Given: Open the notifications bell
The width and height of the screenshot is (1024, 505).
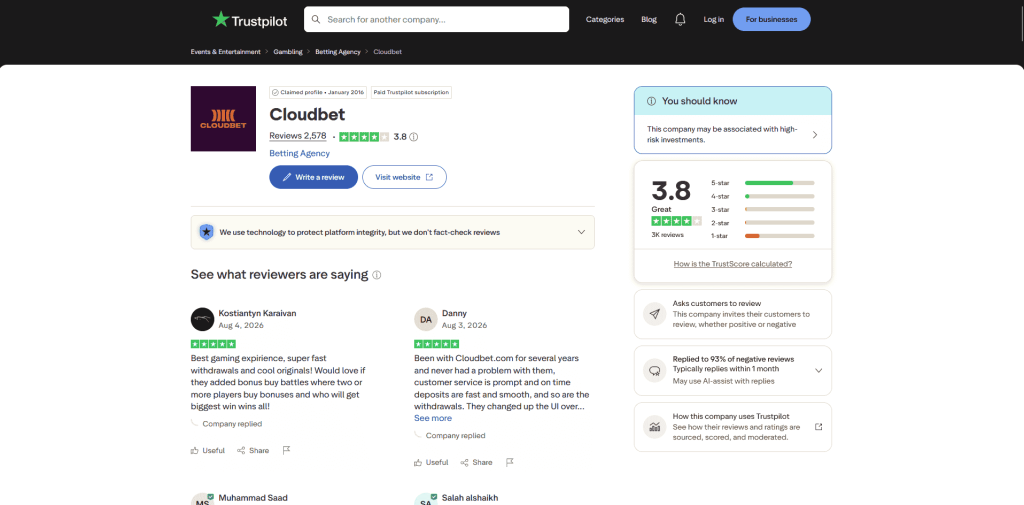Looking at the screenshot, I should click(680, 20).
